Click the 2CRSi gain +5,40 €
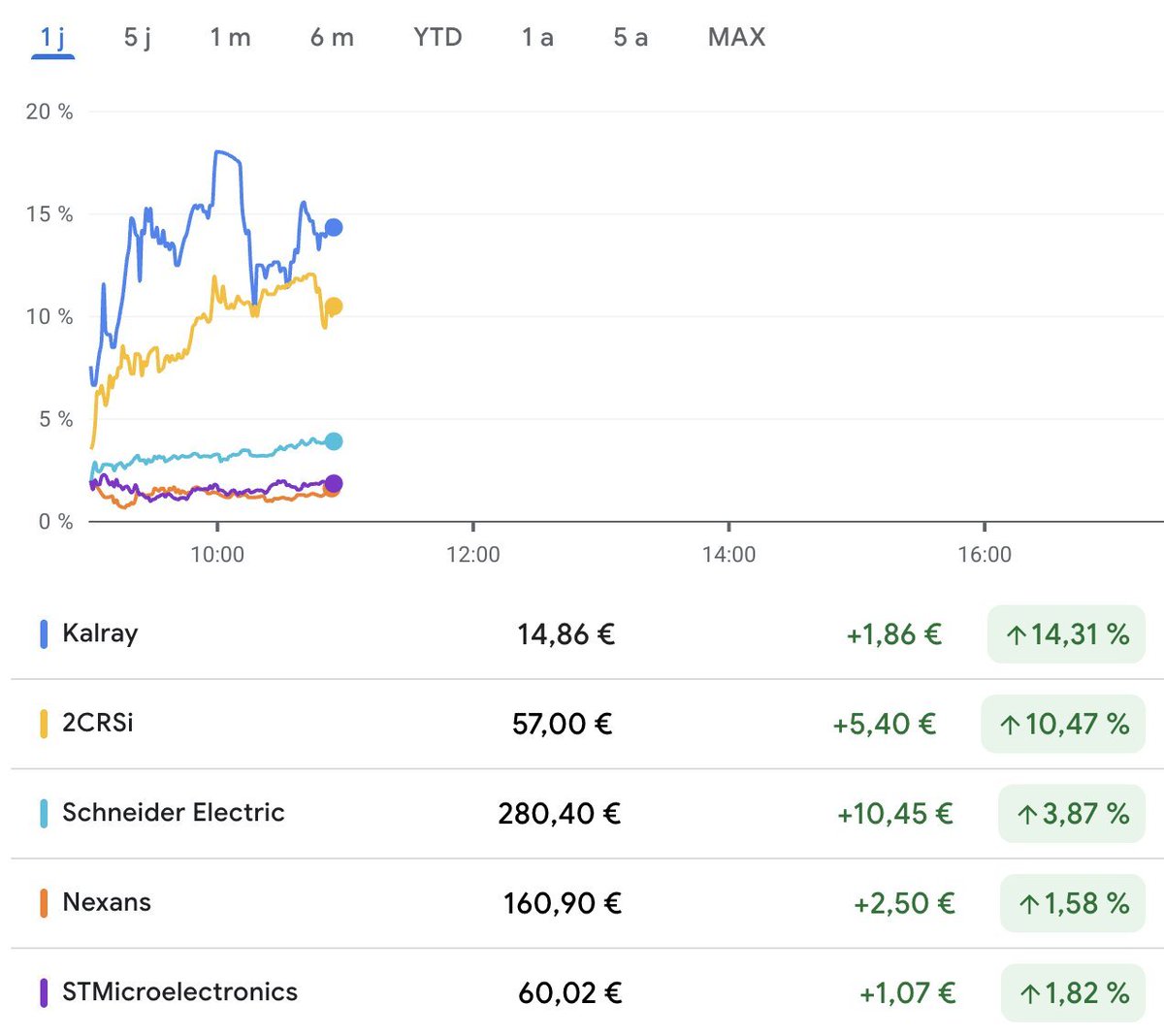Image resolution: width=1164 pixels, height=1036 pixels. click(885, 724)
